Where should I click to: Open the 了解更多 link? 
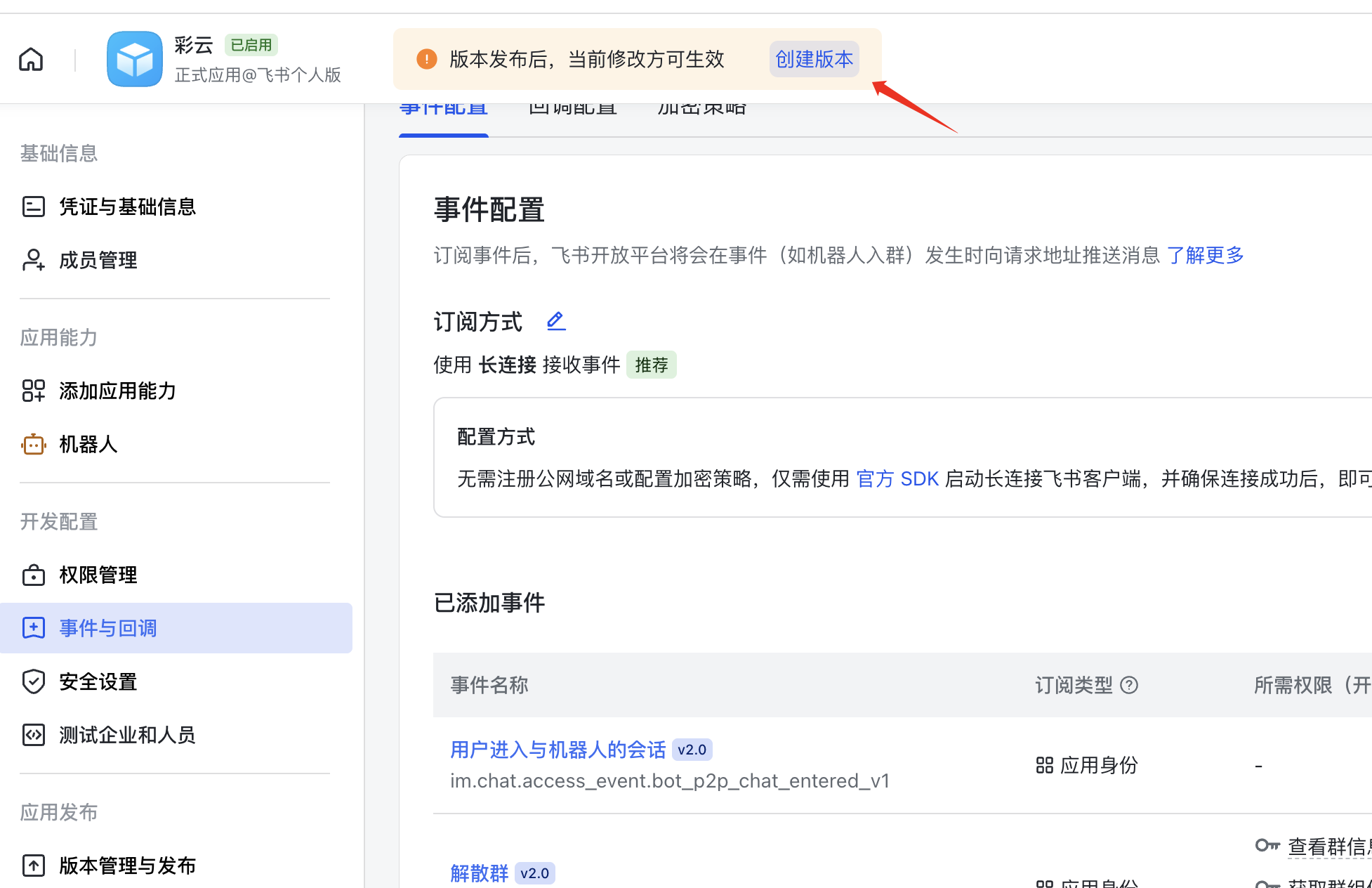[1206, 255]
